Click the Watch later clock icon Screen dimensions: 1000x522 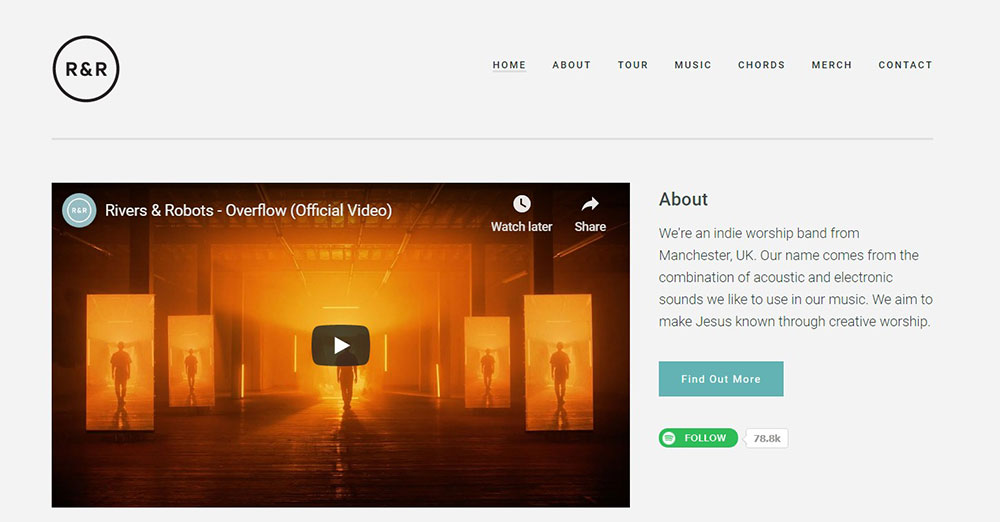click(x=522, y=204)
